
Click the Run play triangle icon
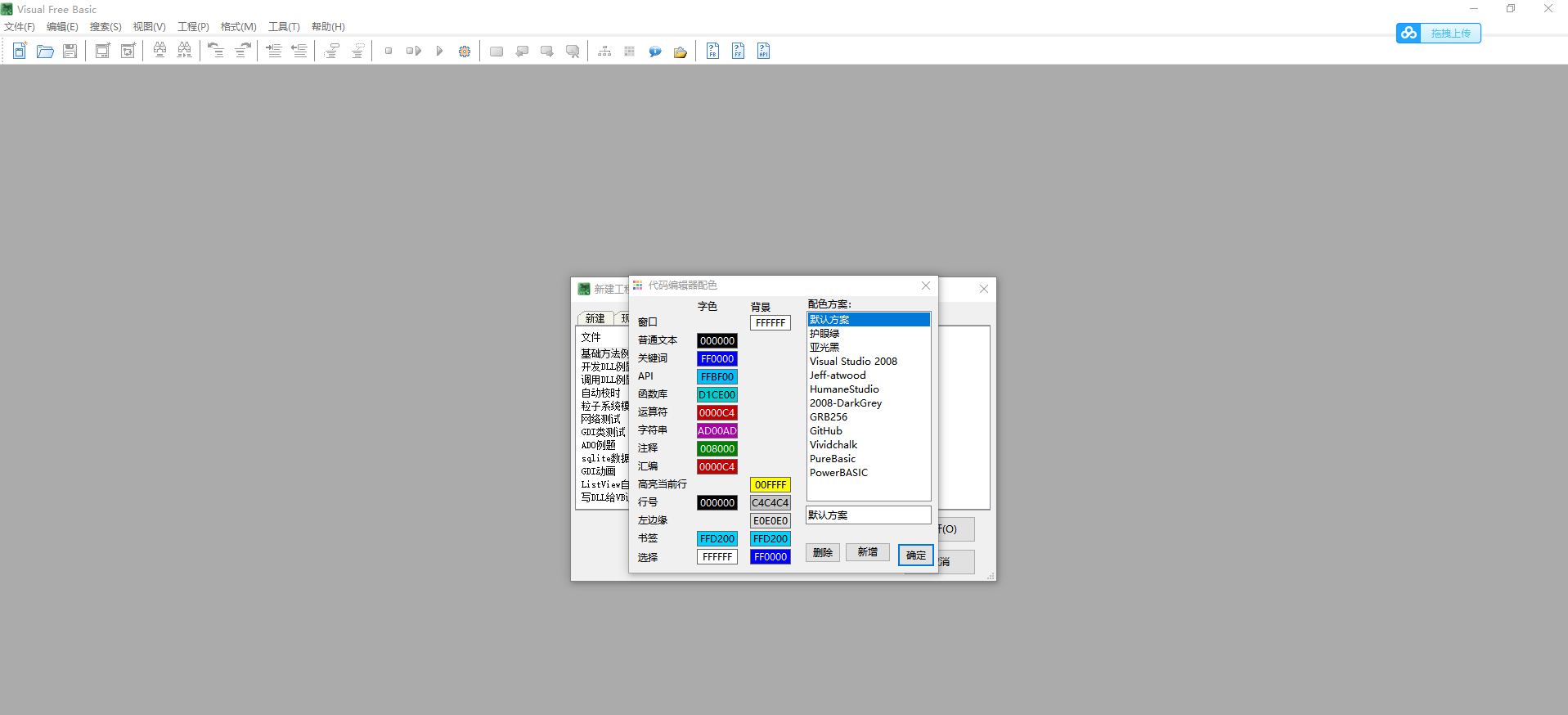pos(439,51)
